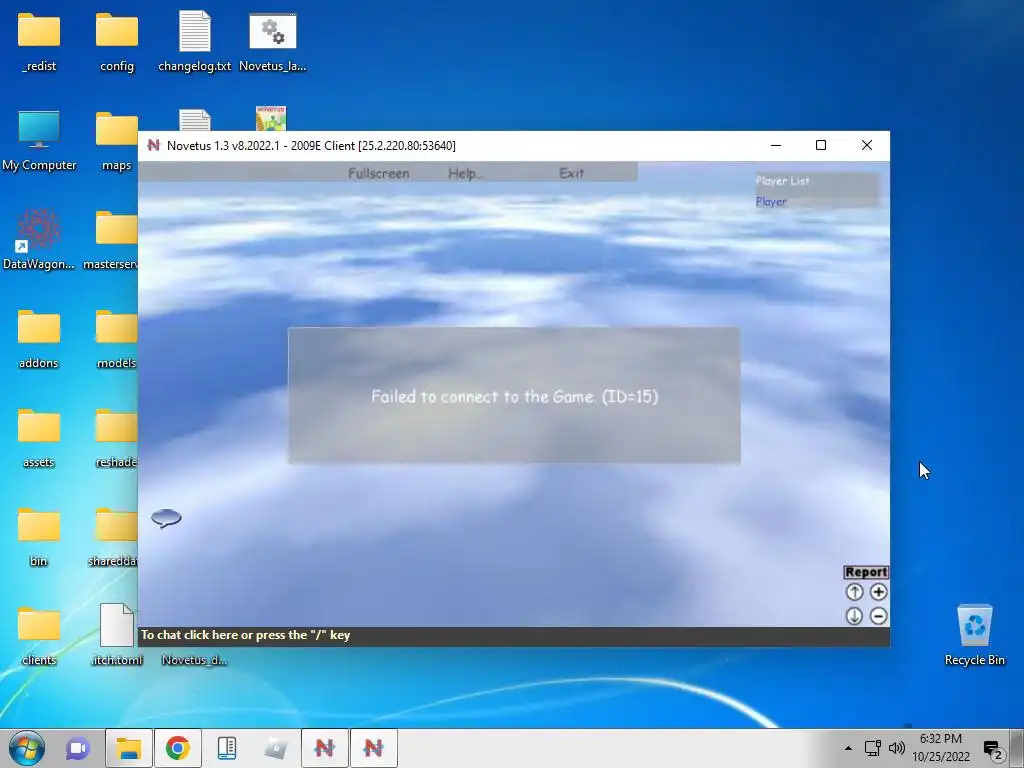Zoom in with the plus icon
Viewport: 1024px width, 768px height.
pyautogui.click(x=878, y=592)
